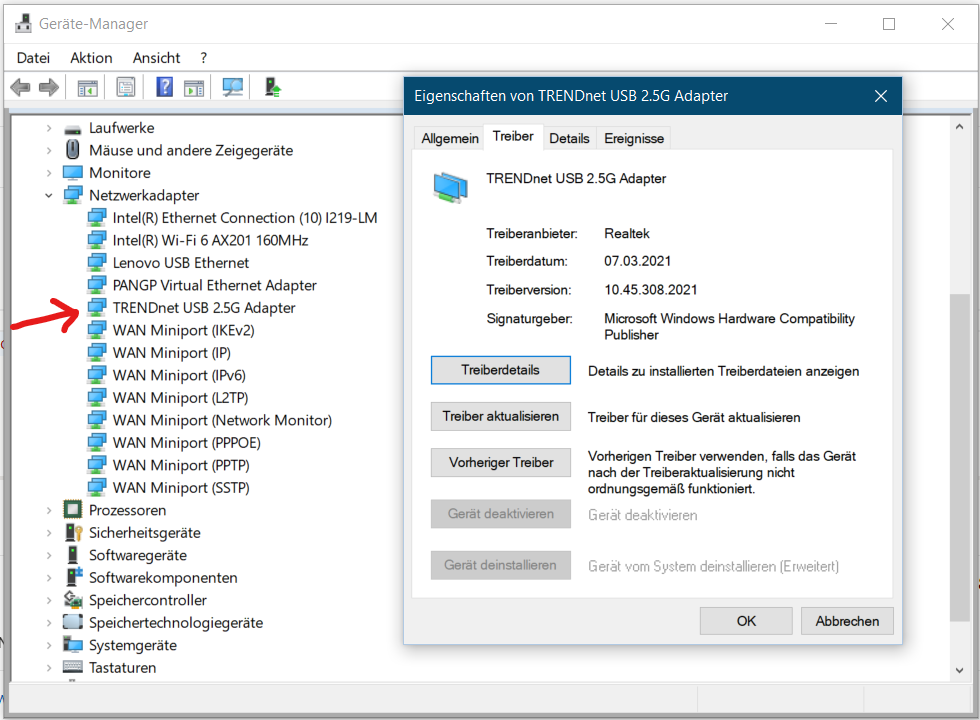Click the adapter icon next to Intel(R) Wi-Fi 6 AX201
The image size is (980, 720).
coord(97,240)
